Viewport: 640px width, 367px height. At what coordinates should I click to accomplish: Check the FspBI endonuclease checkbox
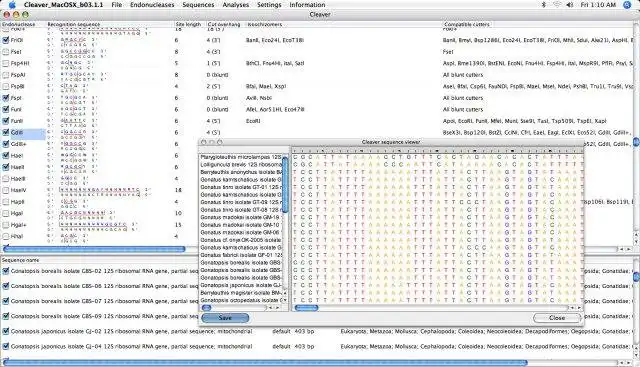coord(6,86)
